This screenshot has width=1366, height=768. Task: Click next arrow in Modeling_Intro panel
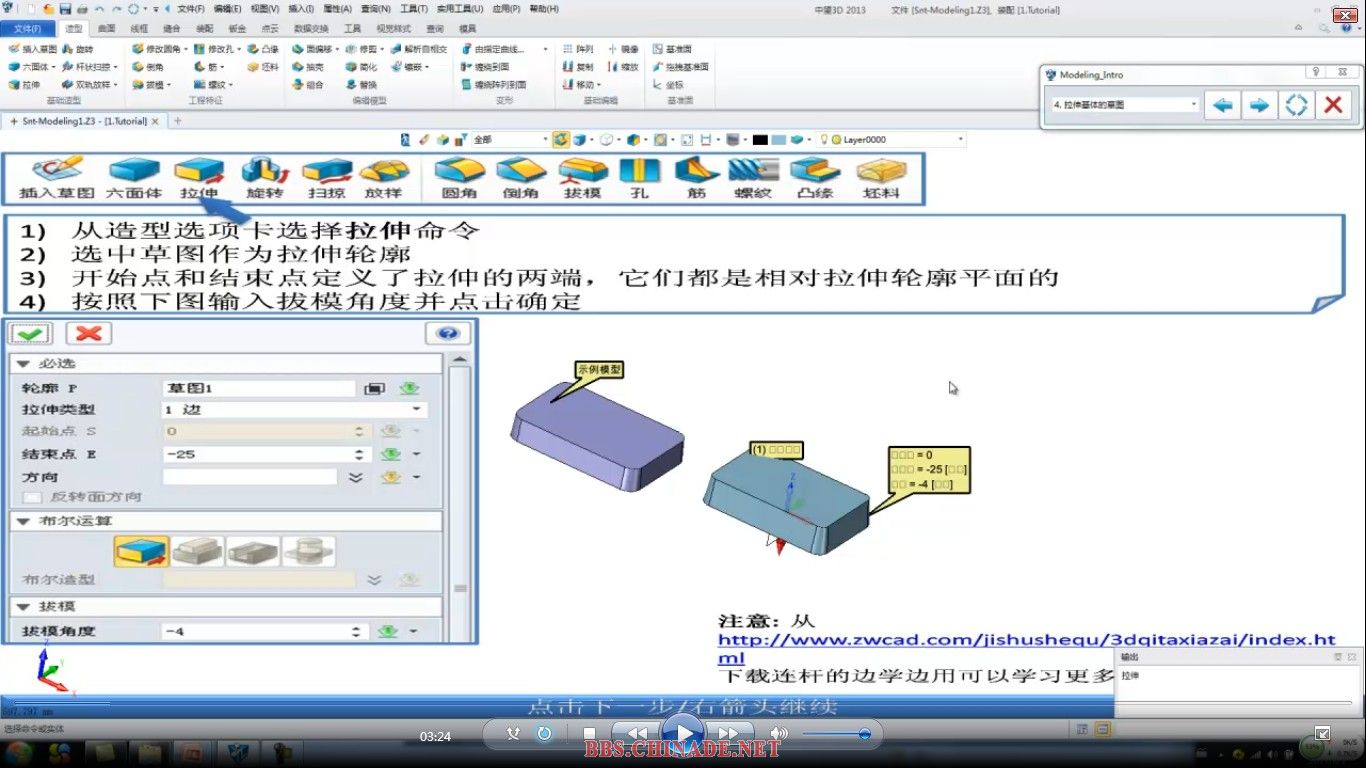(x=1259, y=105)
